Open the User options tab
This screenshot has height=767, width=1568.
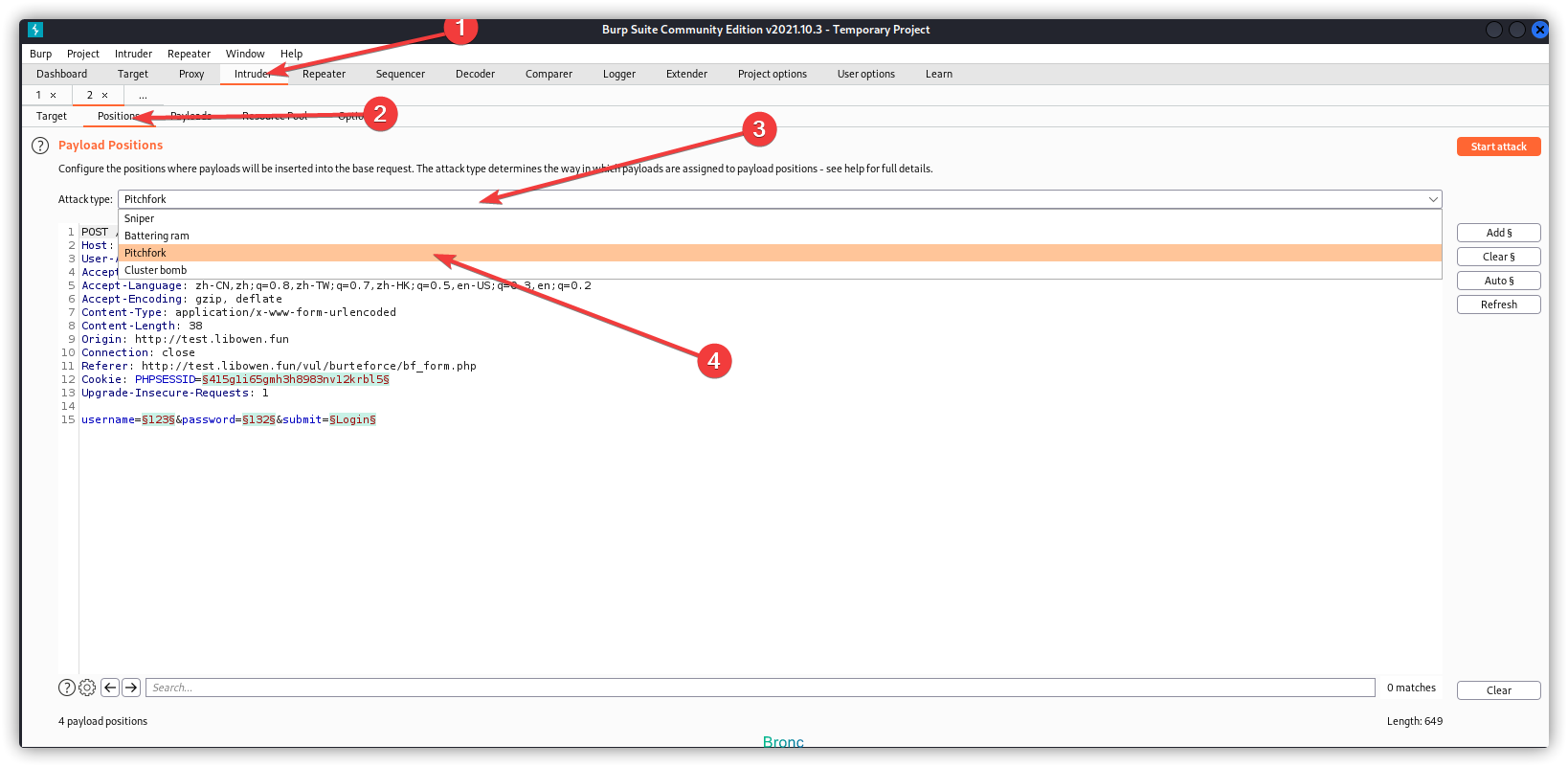866,74
